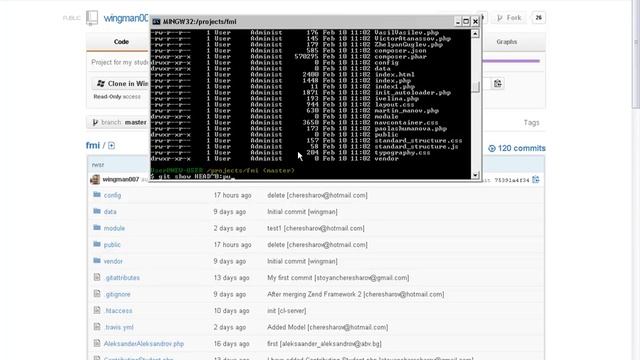Open the data folder link

click(110, 212)
